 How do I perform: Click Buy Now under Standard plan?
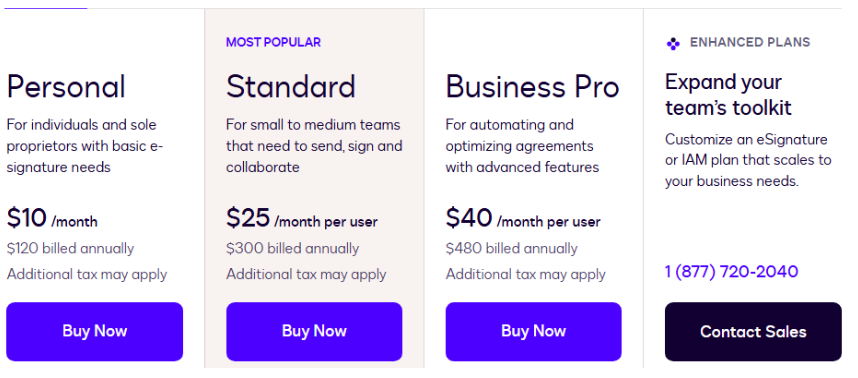(x=314, y=332)
